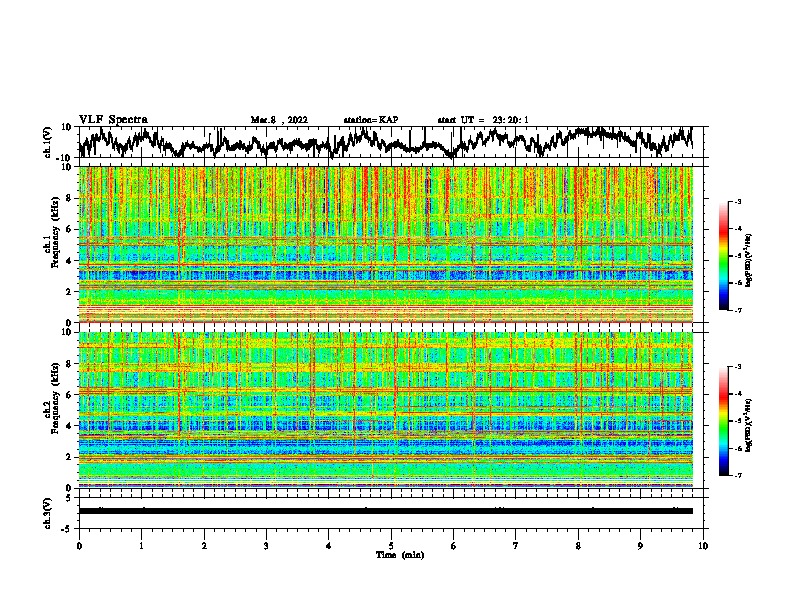Click the ch.1 color bar log(PSD) label
The height and width of the screenshot is (612, 792).
749,260
